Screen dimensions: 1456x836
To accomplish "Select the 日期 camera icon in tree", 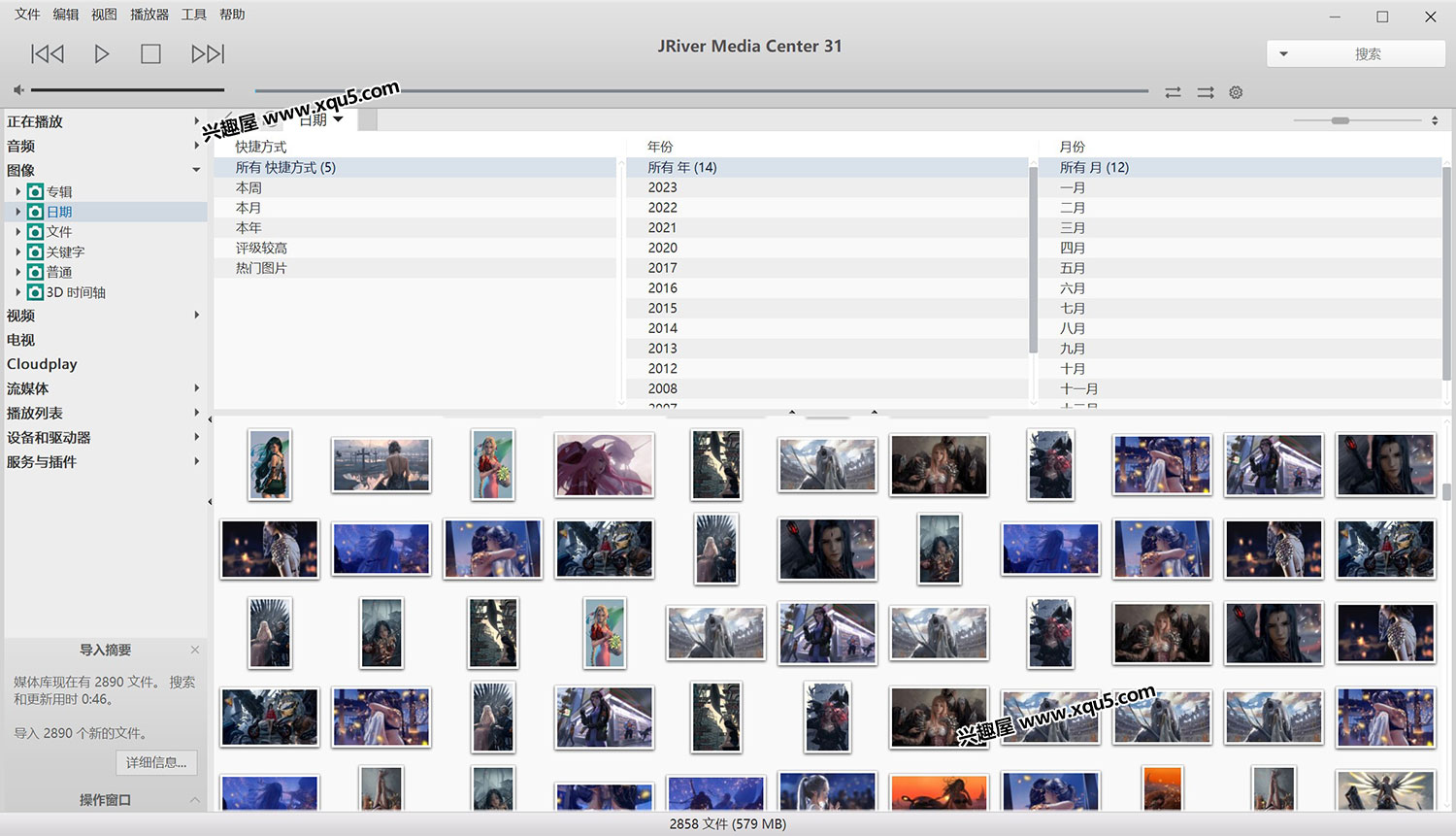I will 35,212.
